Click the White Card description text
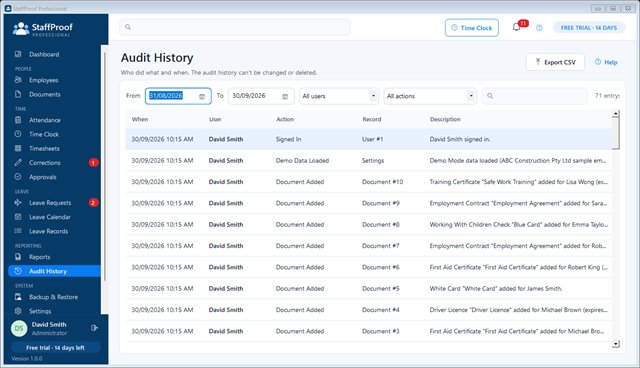This screenshot has width=640, height=368. tap(496, 288)
